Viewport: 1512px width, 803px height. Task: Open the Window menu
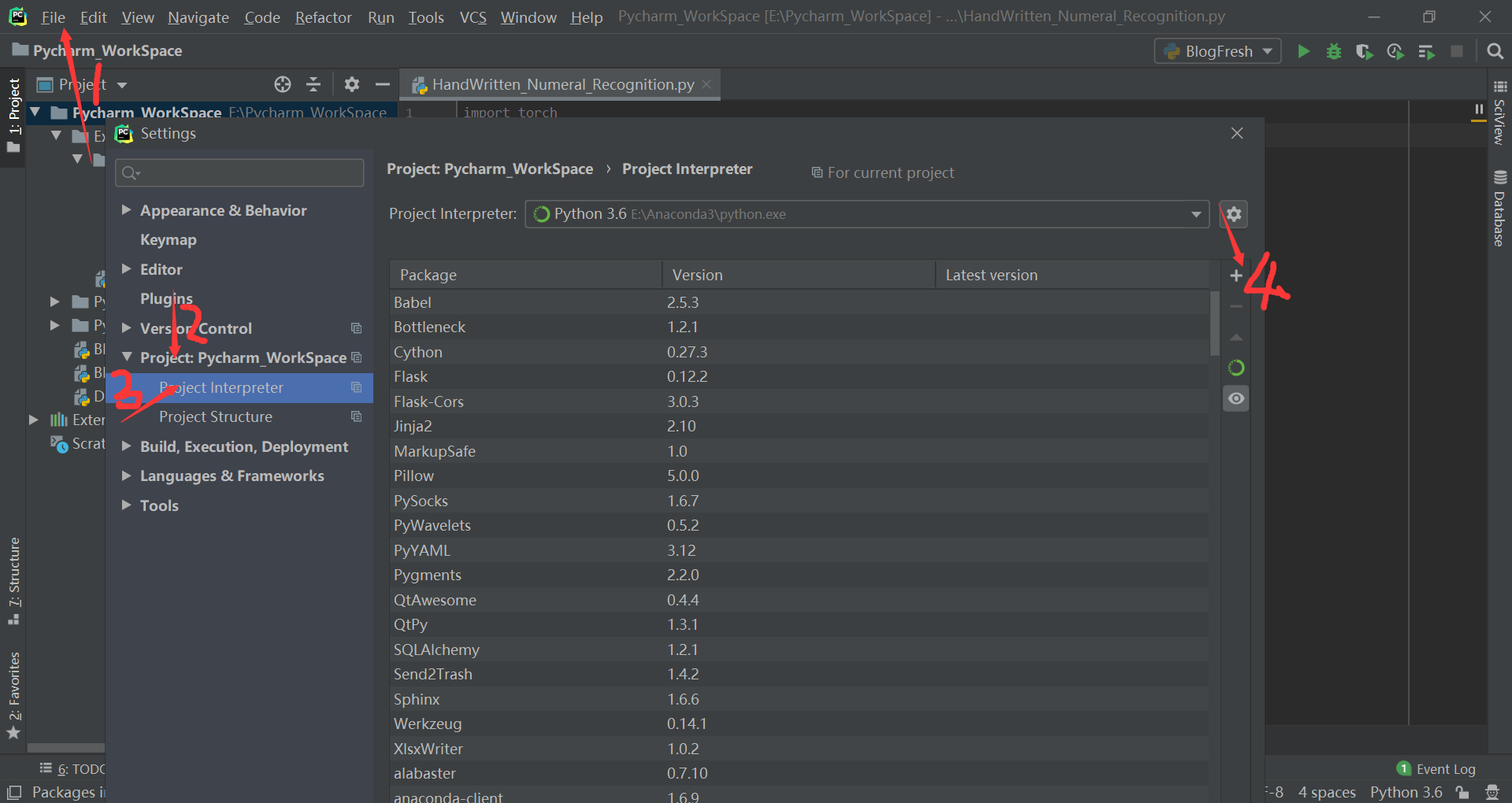coord(528,17)
